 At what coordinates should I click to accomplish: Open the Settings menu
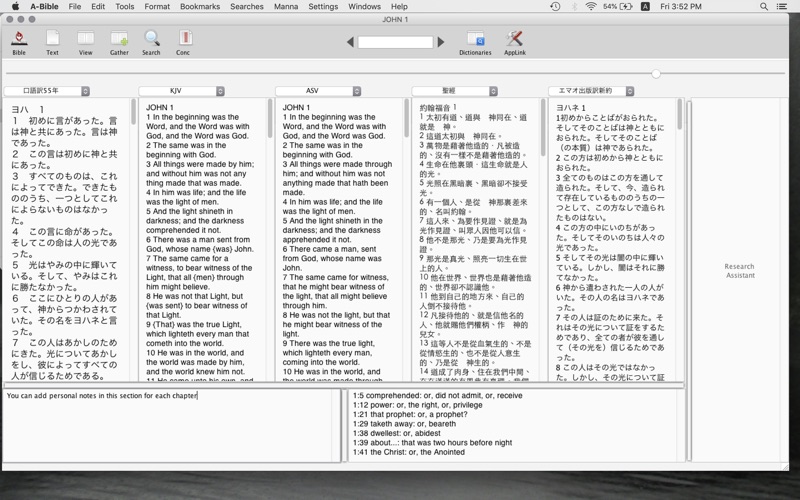(323, 7)
